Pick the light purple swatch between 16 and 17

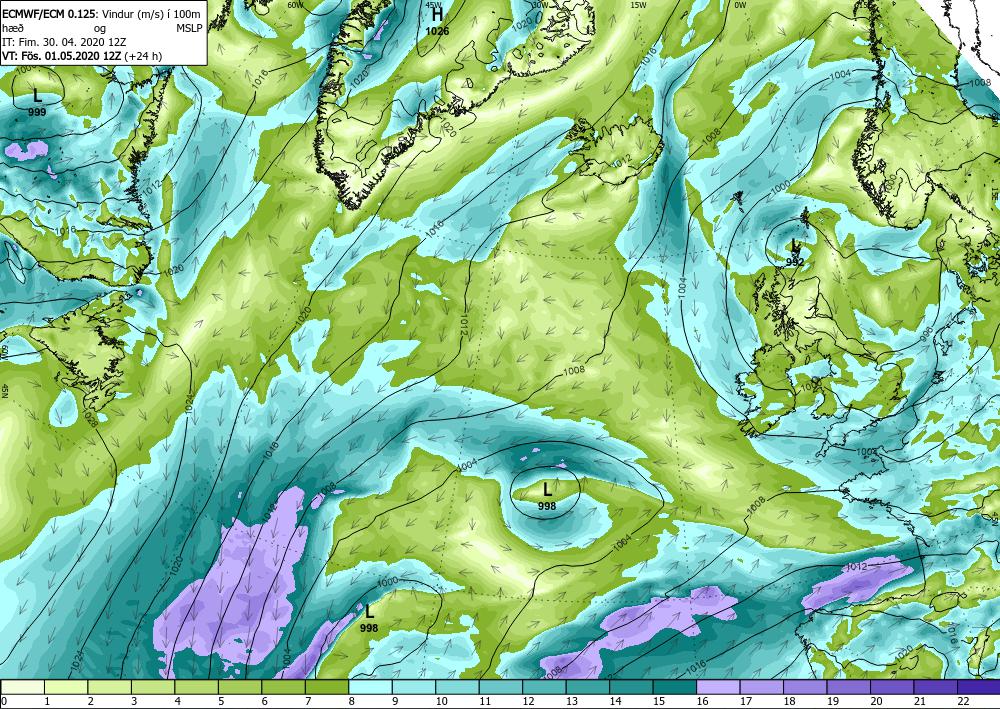coord(717,687)
